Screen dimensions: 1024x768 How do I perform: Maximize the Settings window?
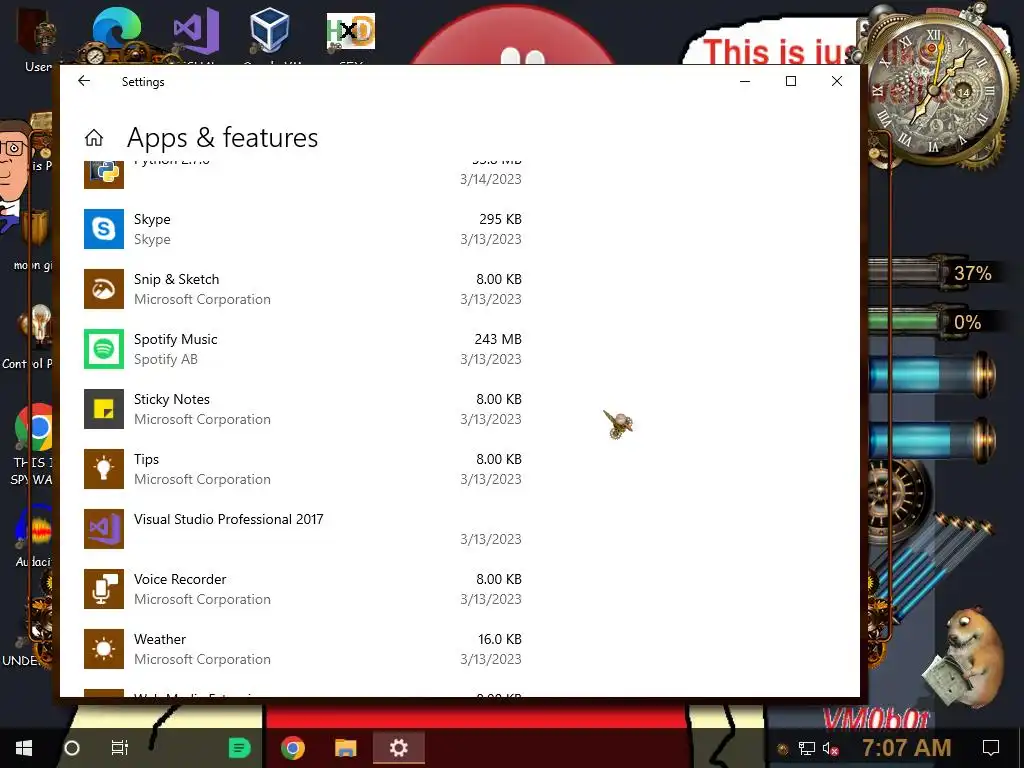tap(791, 81)
